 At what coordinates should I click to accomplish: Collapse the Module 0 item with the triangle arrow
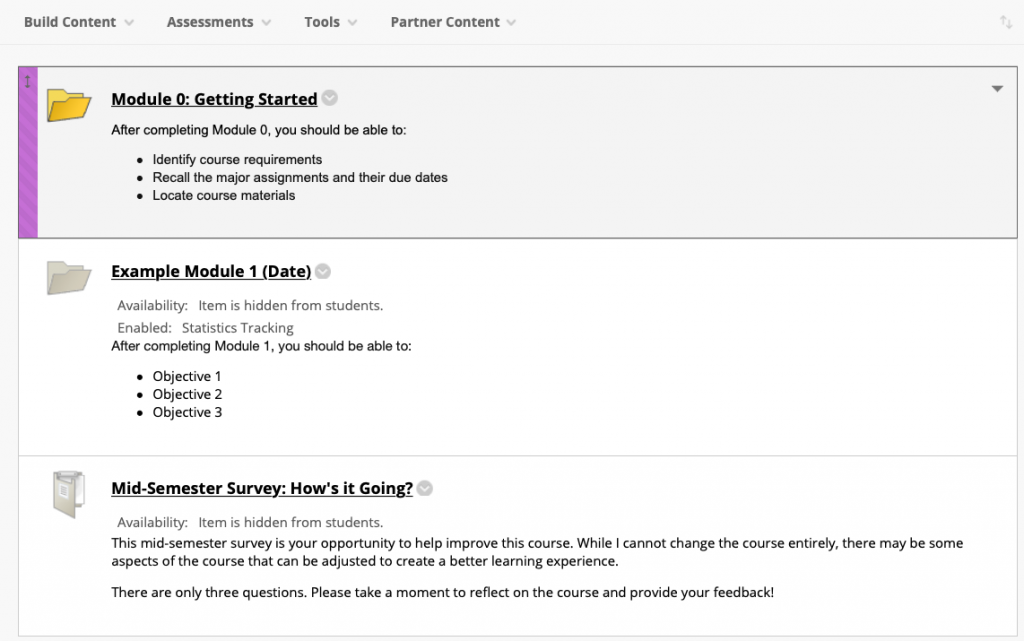tap(997, 89)
